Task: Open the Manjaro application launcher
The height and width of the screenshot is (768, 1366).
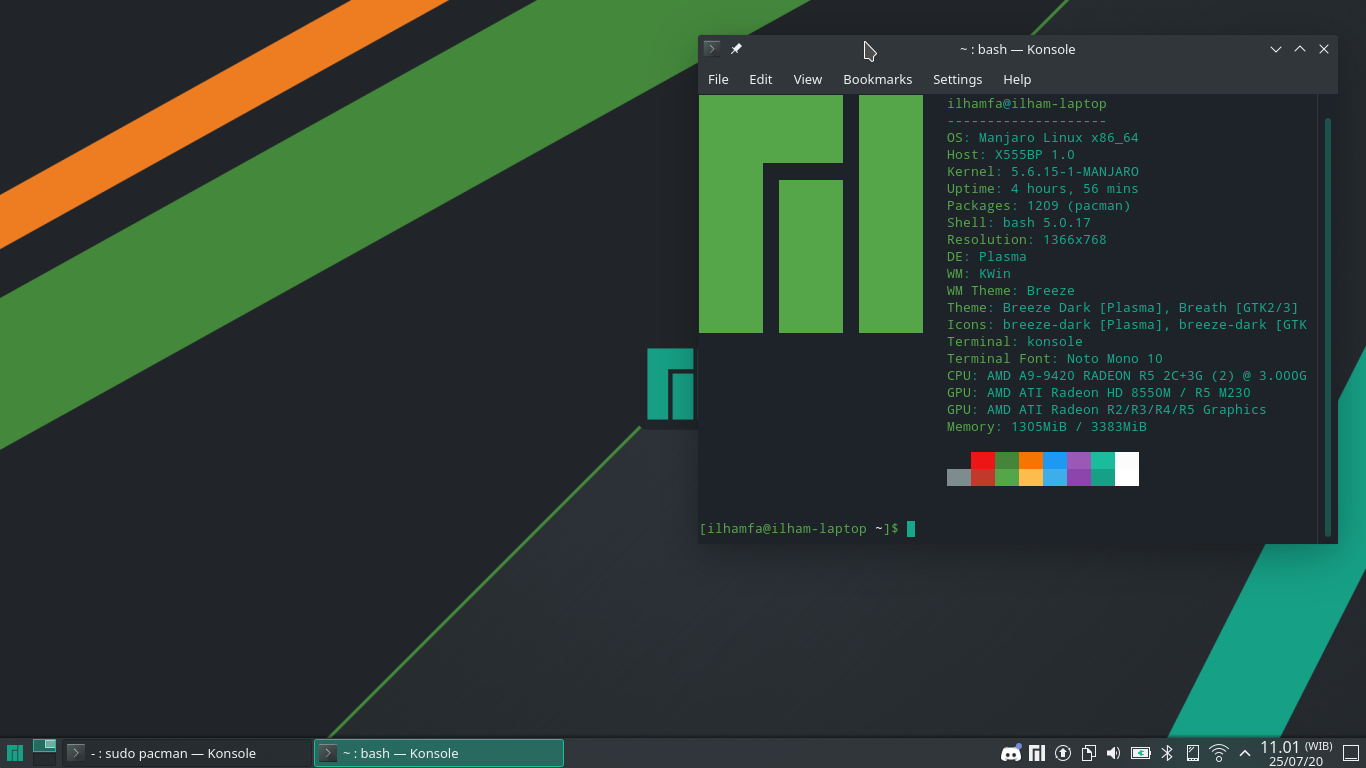Action: pyautogui.click(x=15, y=753)
